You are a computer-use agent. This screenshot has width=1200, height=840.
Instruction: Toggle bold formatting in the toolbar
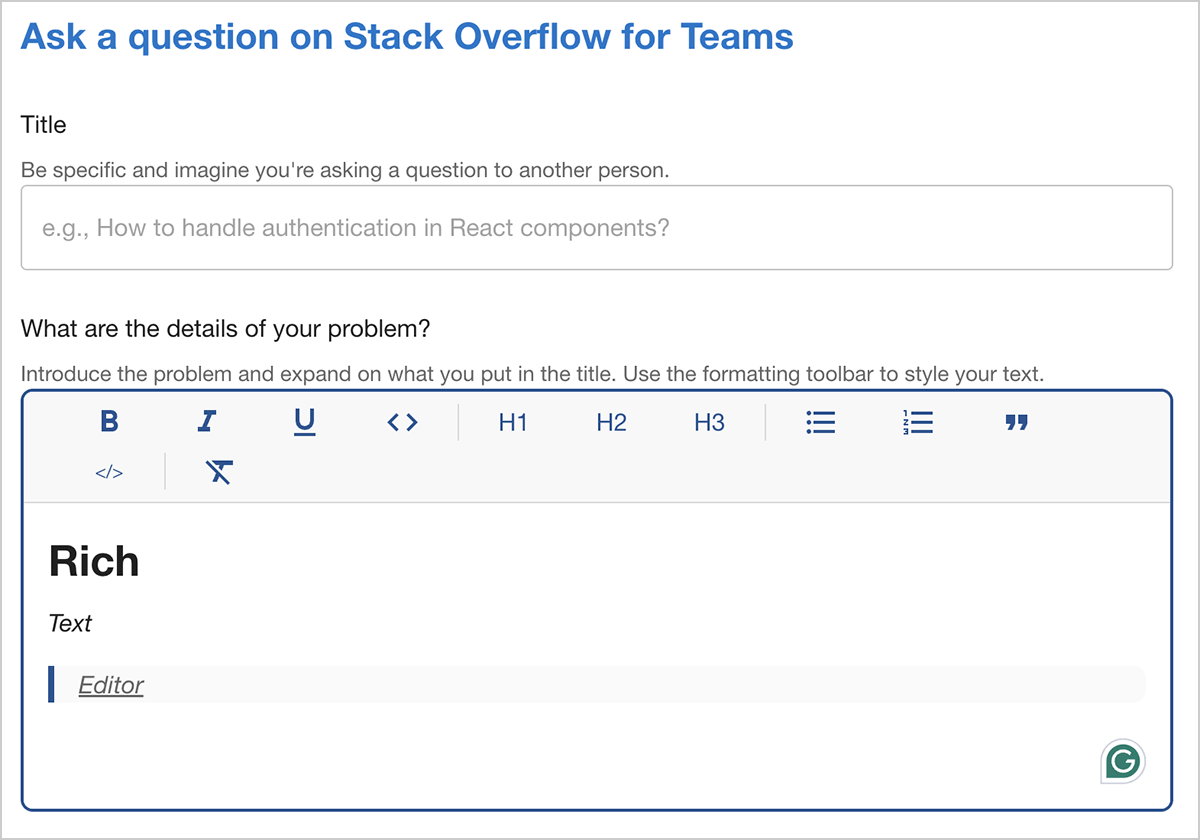click(109, 422)
